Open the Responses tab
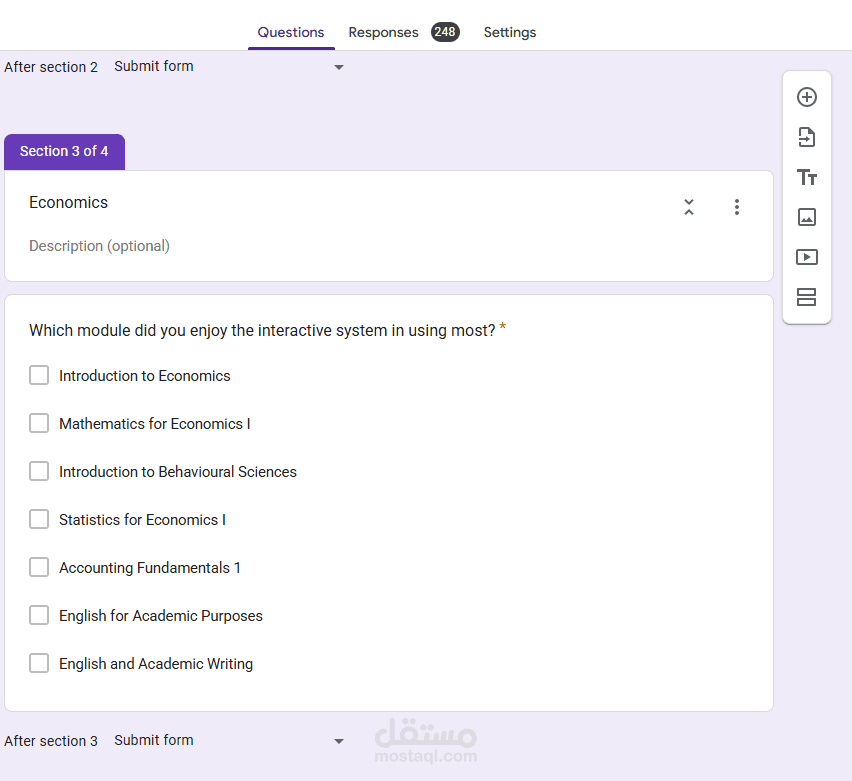 384,33
